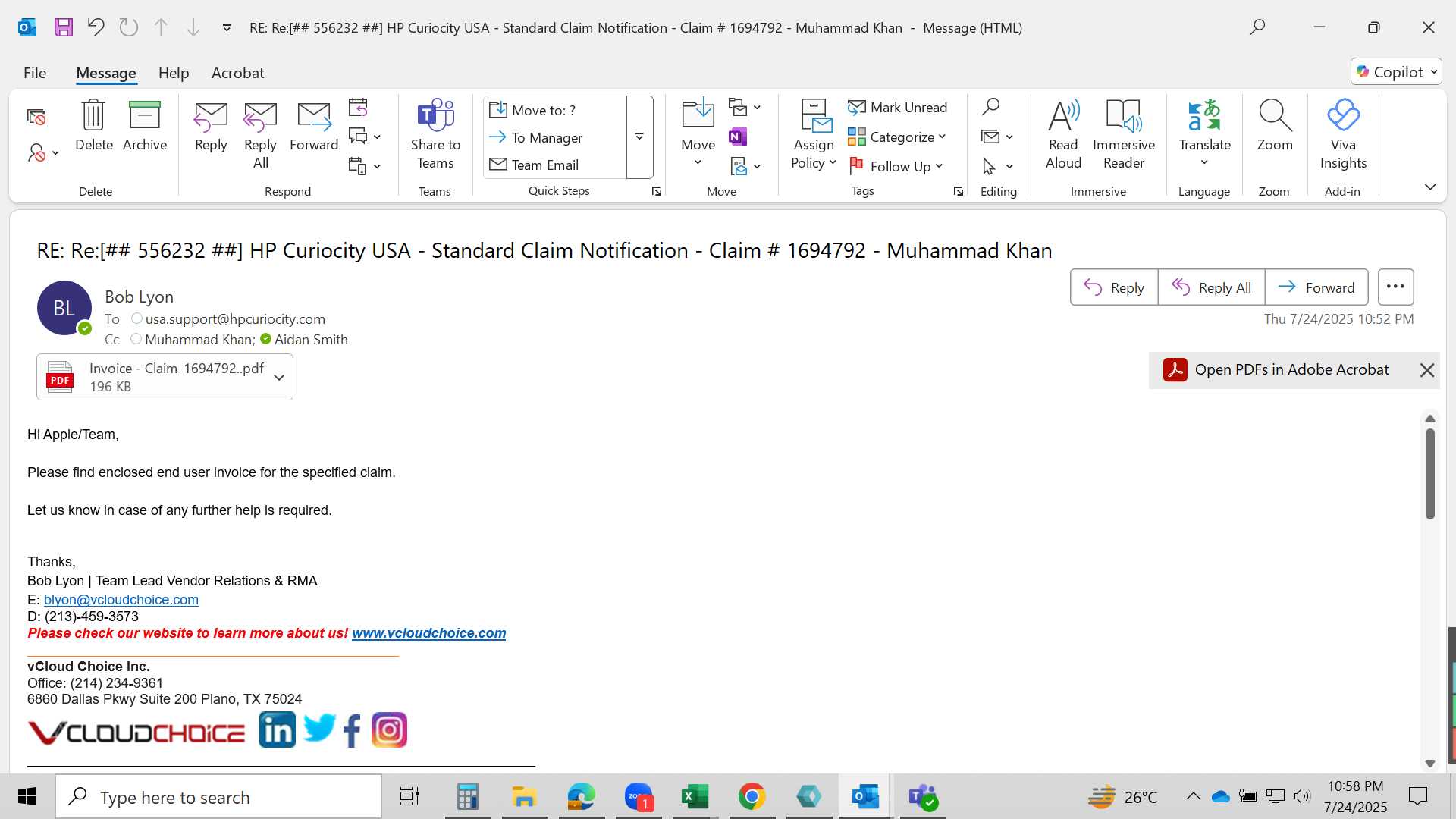The height and width of the screenshot is (819, 1456).
Task: Click Reply button in message header
Action: pos(1114,287)
